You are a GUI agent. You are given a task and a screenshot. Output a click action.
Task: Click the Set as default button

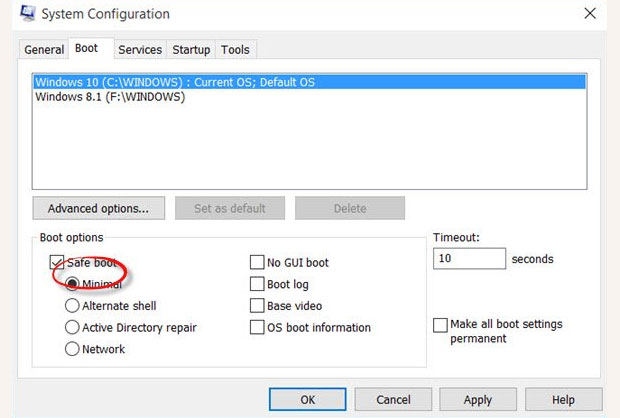click(x=230, y=208)
